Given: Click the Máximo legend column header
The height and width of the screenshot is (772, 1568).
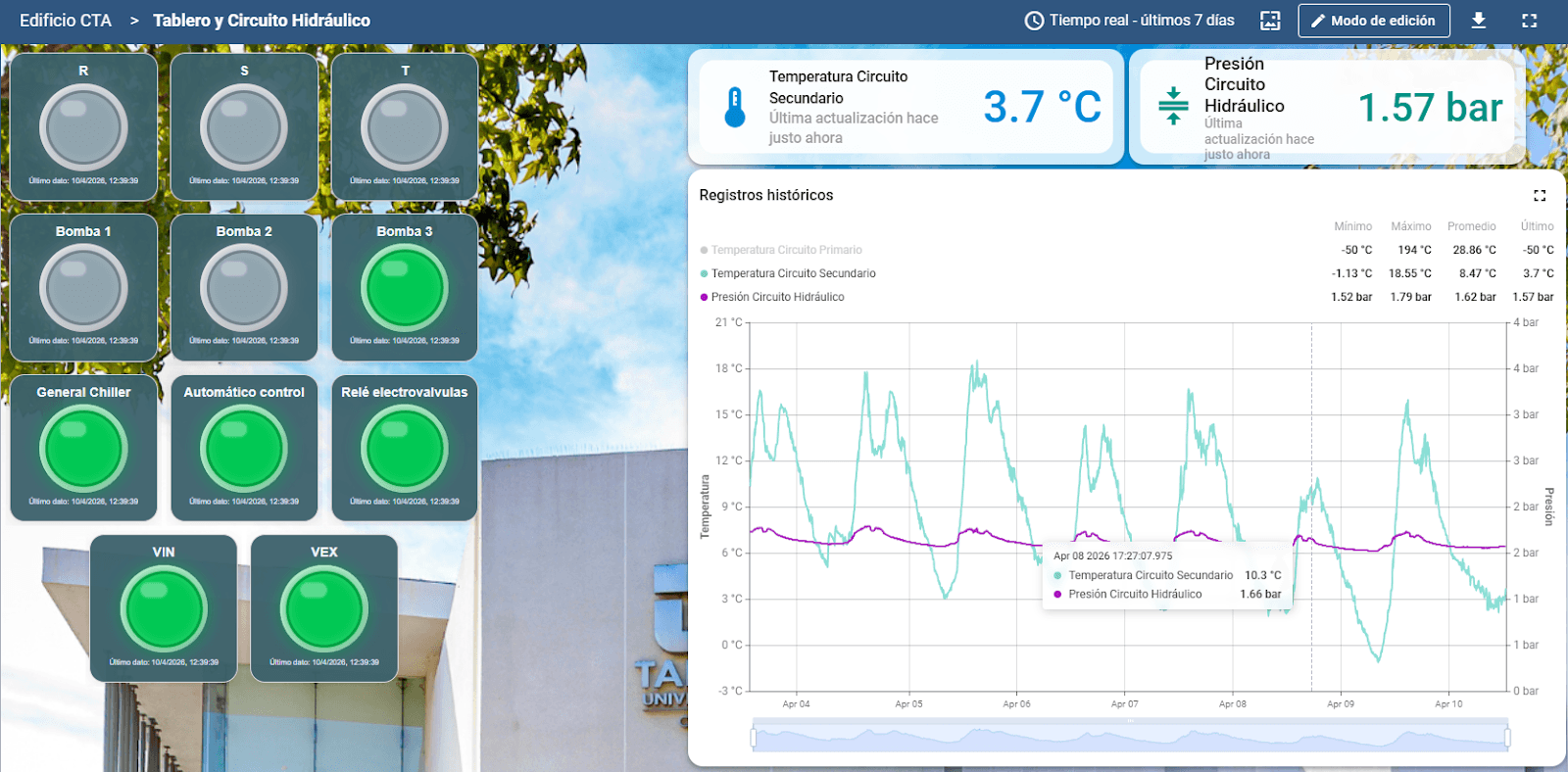Looking at the screenshot, I should (x=1411, y=226).
